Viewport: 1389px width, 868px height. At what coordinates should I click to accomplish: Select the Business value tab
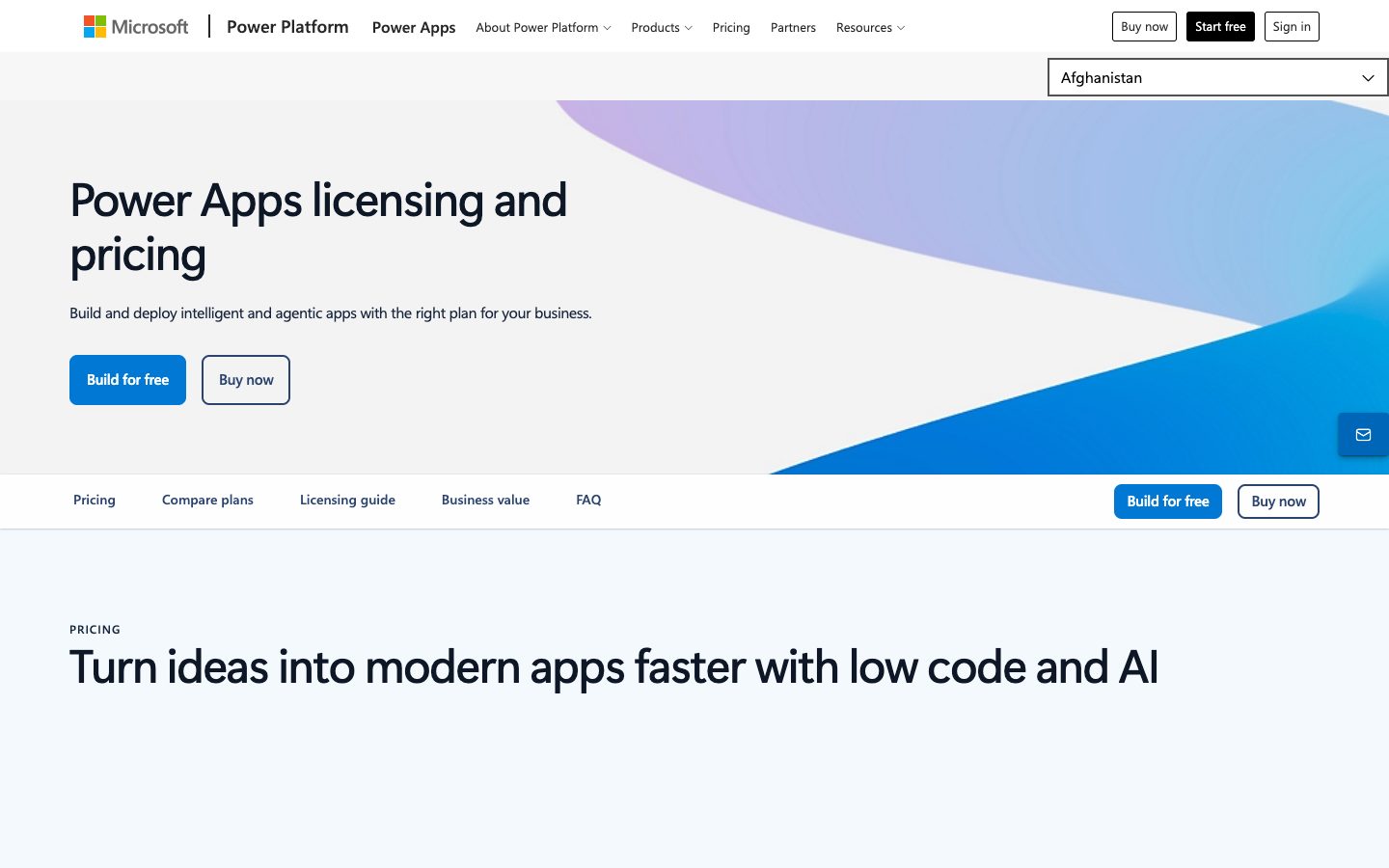(x=485, y=500)
